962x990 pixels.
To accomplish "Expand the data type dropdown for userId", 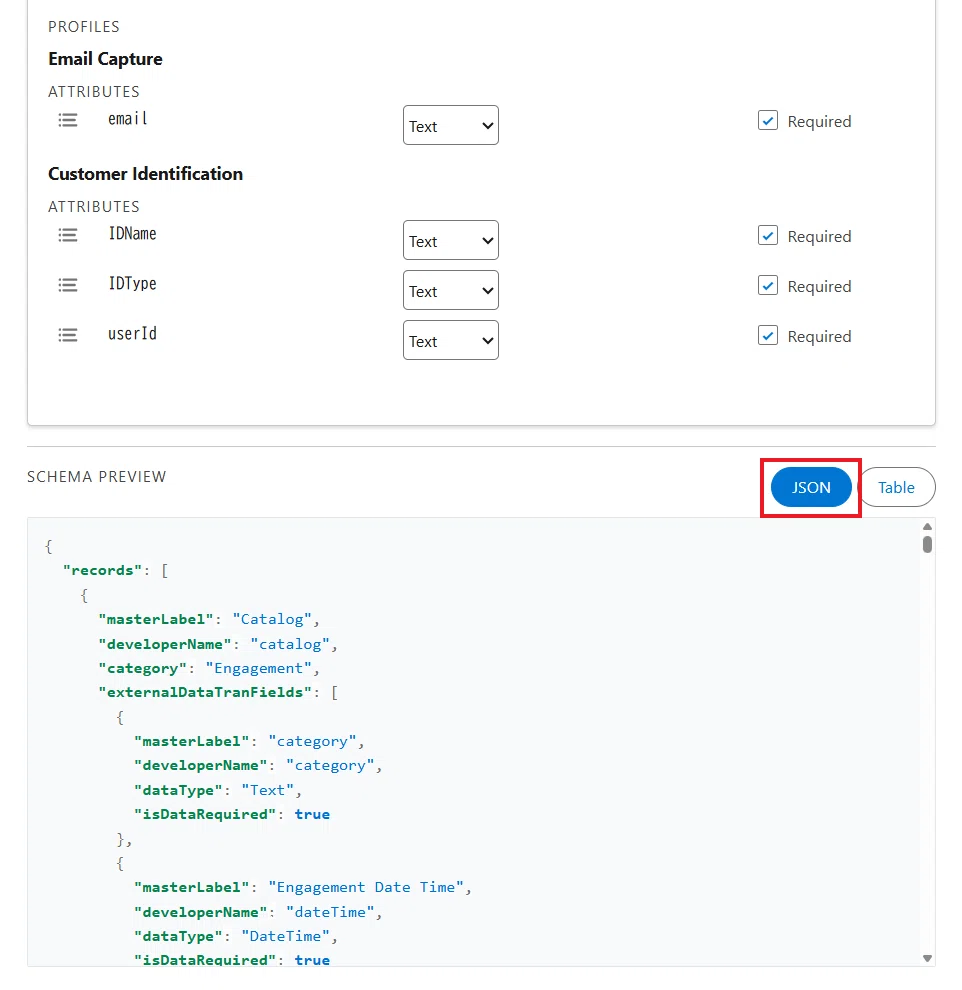I will pos(451,340).
